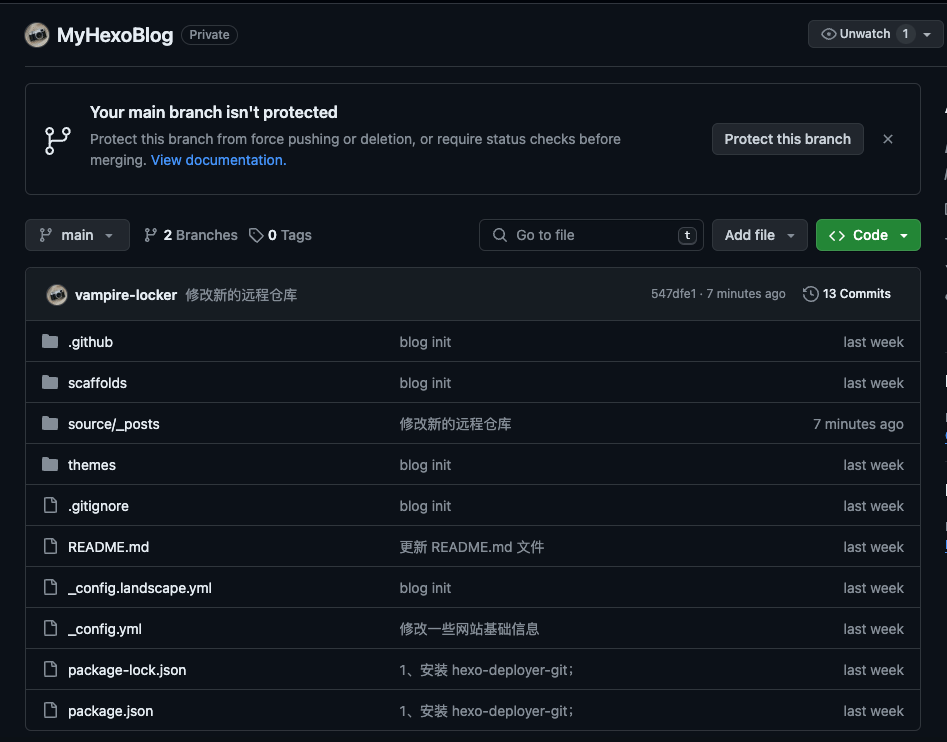Click the tag icon beside 0 Tags
The height and width of the screenshot is (742, 947).
tap(256, 235)
